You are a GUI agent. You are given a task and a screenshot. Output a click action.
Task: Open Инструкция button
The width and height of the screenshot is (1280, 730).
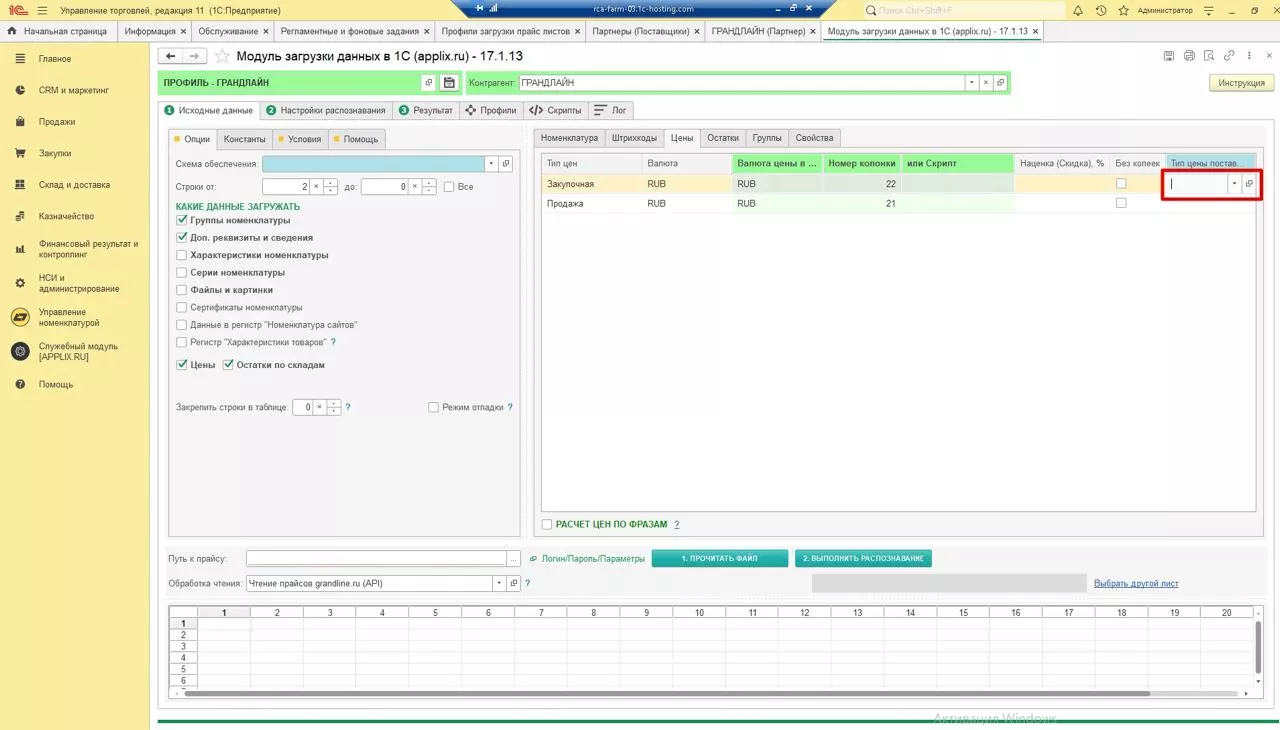pyautogui.click(x=1241, y=83)
